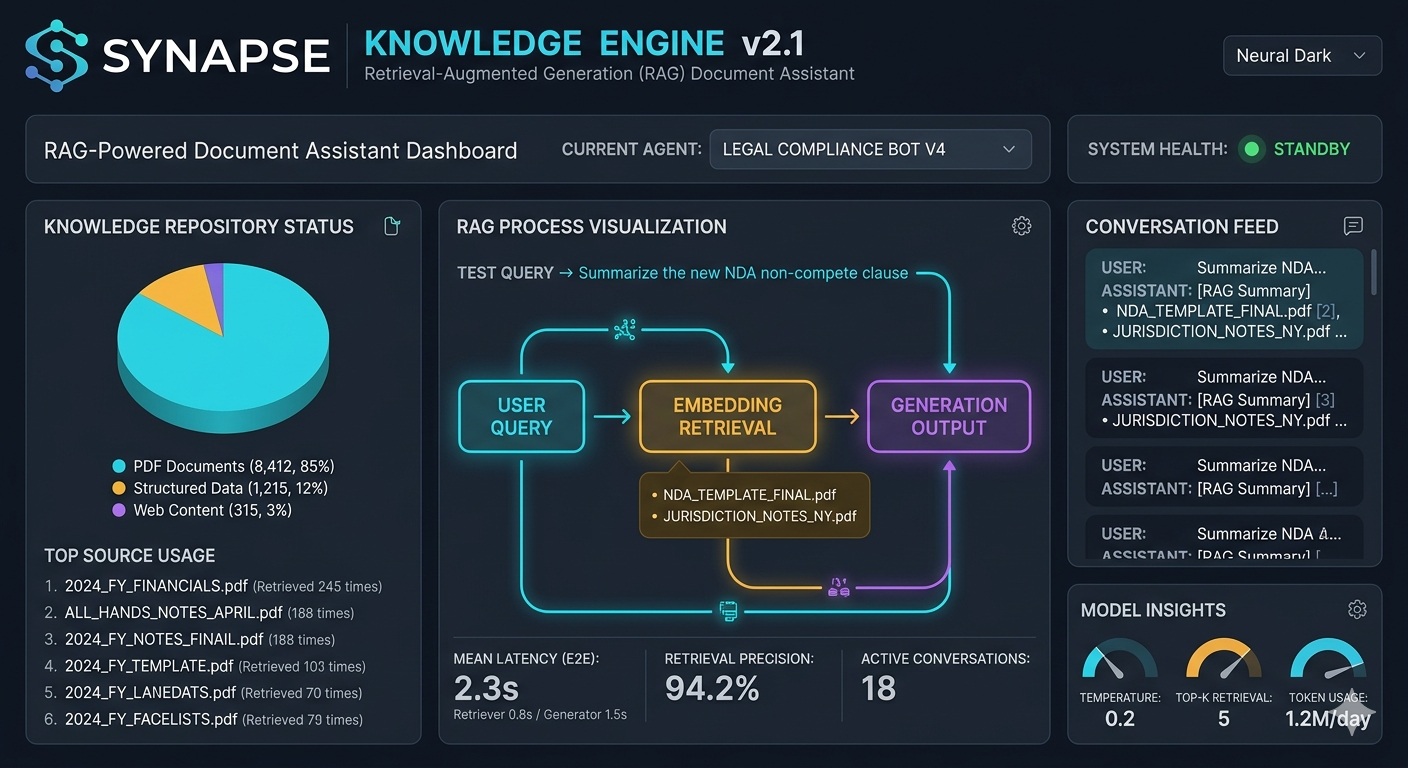Click the green System Health status indicator
This screenshot has height=768, width=1408.
pos(1250,150)
